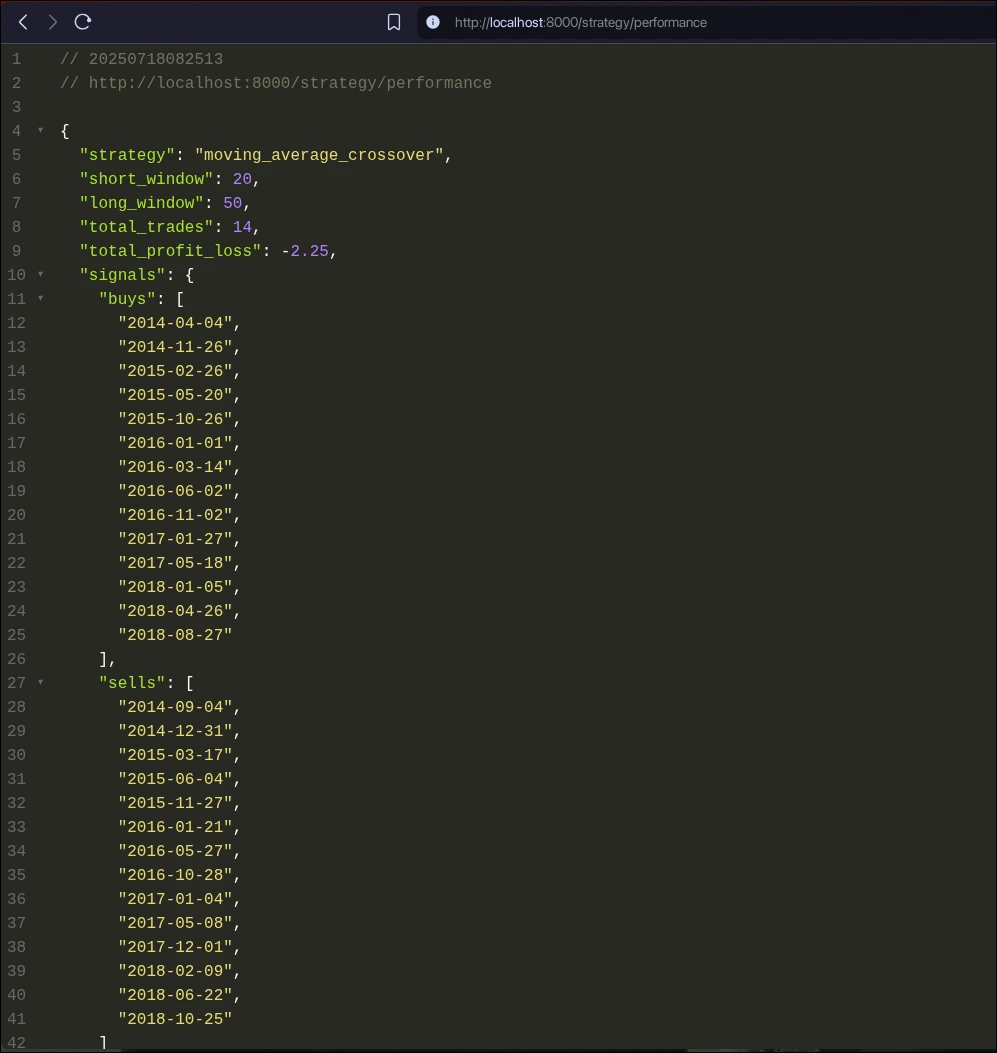Click sell date "2015-03-17"
This screenshot has width=997, height=1053.
click(175, 755)
